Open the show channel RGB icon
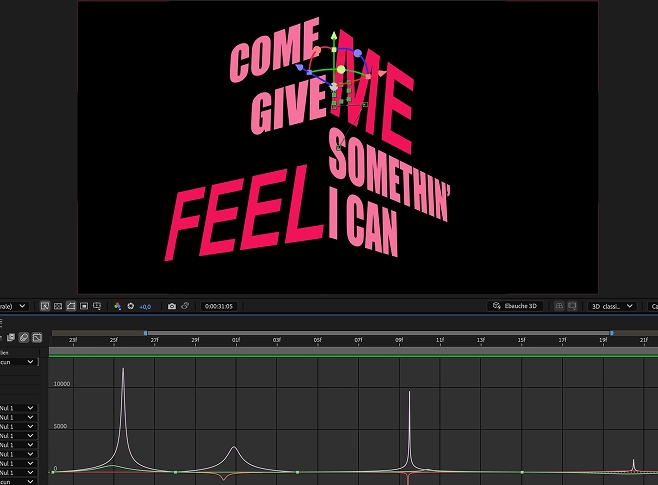Image resolution: width=658 pixels, height=485 pixels. (117, 306)
